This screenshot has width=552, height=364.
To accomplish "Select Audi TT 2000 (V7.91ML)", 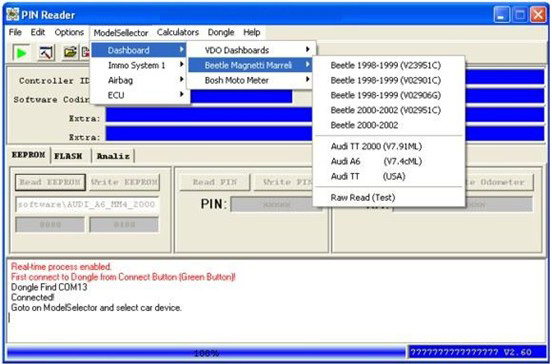I will pyautogui.click(x=389, y=146).
